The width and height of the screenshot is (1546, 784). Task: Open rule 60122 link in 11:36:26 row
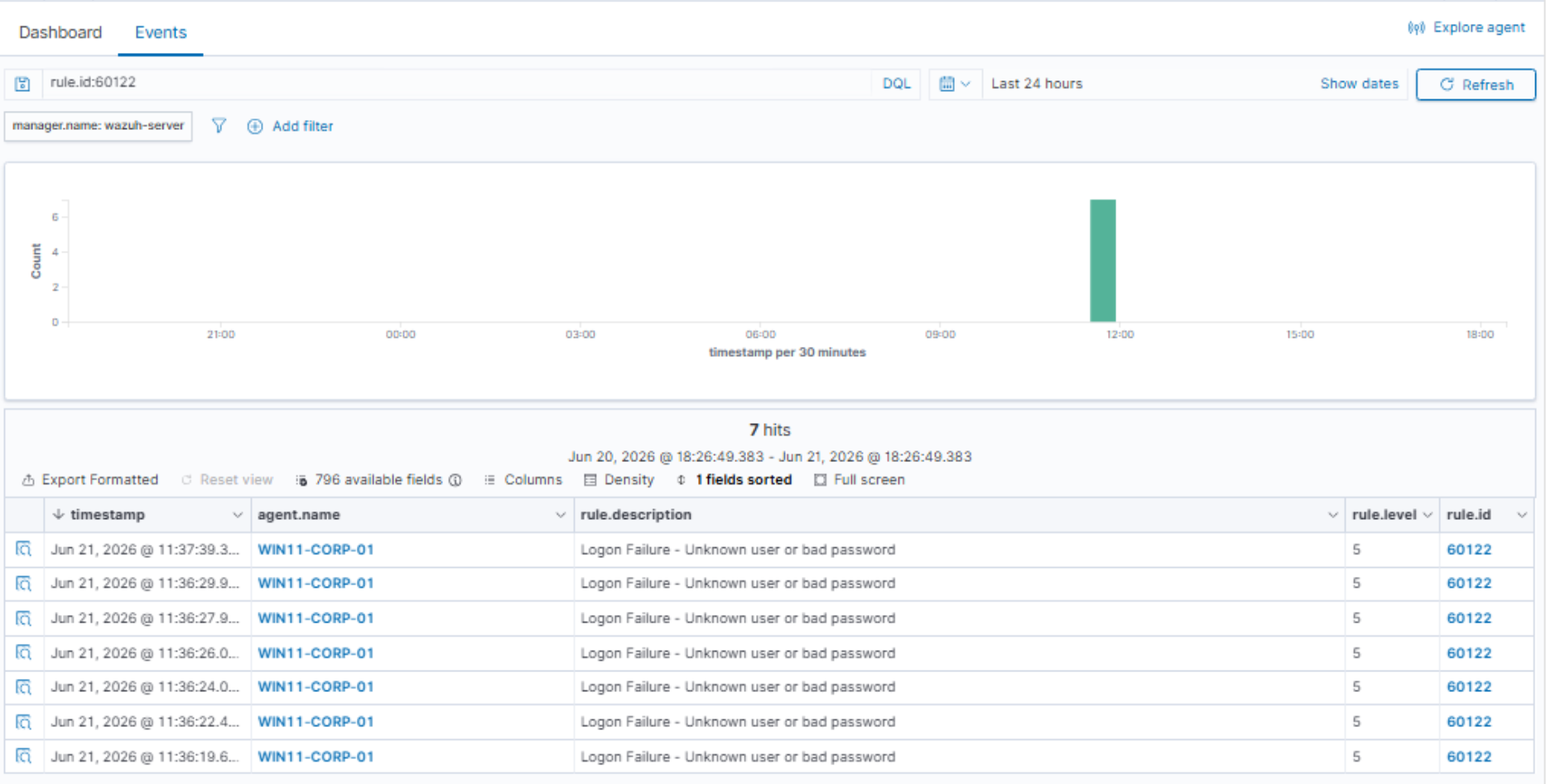tap(1469, 653)
